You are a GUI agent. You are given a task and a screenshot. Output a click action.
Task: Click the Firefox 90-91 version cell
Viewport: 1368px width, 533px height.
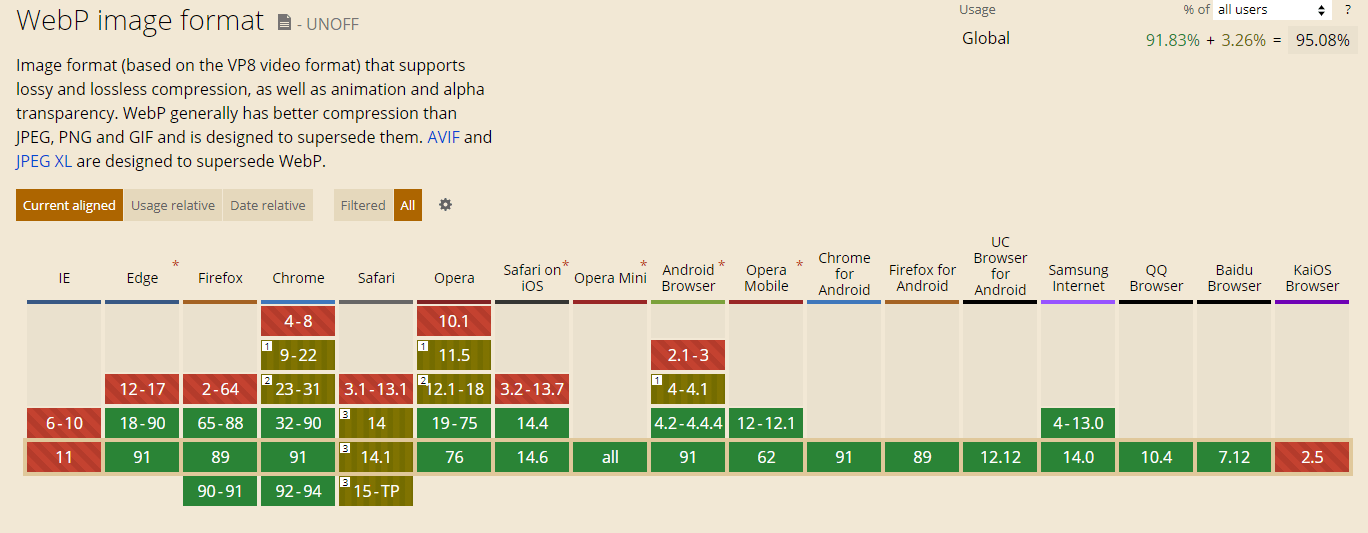(220, 491)
